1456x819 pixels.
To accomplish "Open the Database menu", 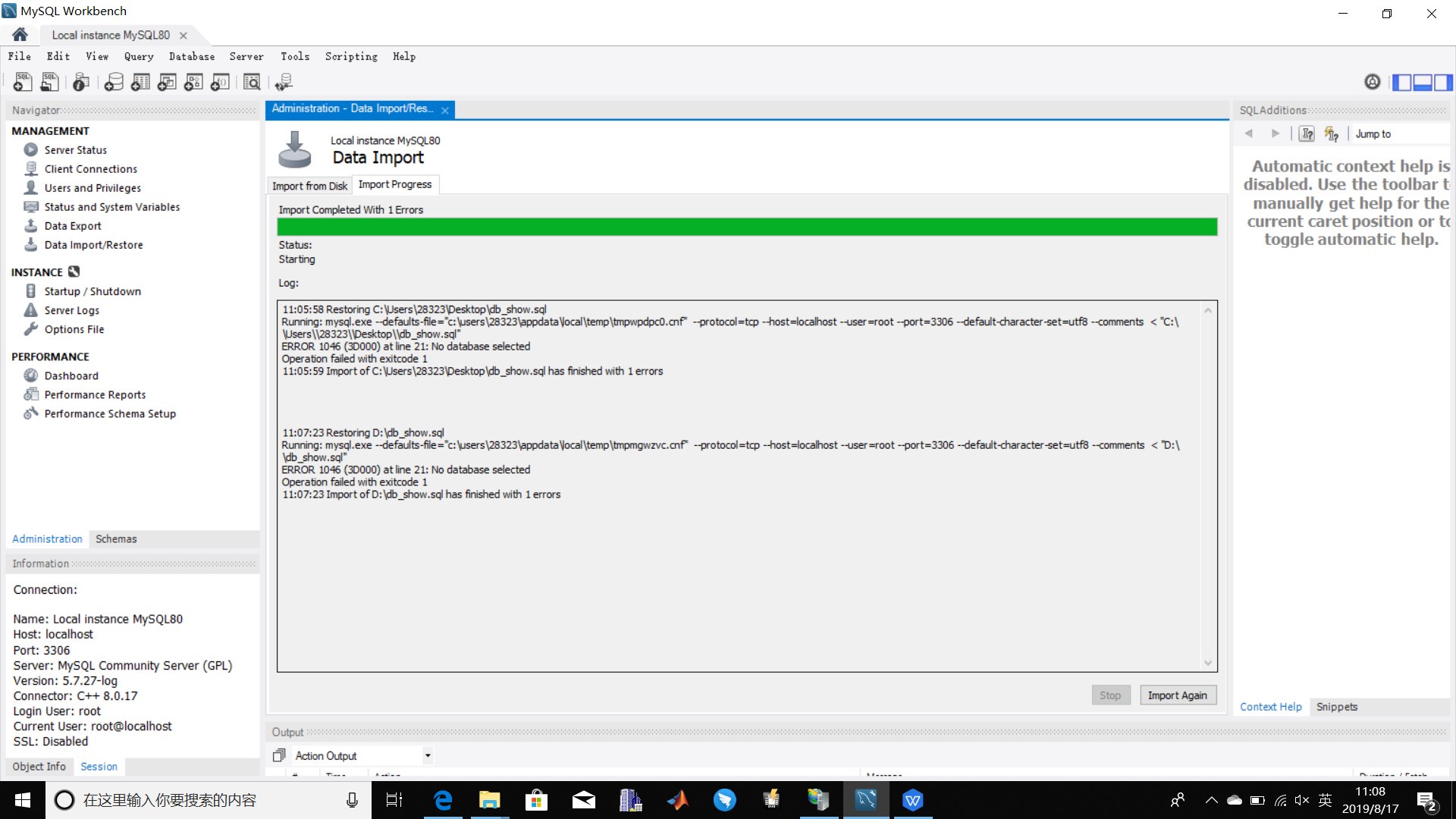I will [x=192, y=56].
